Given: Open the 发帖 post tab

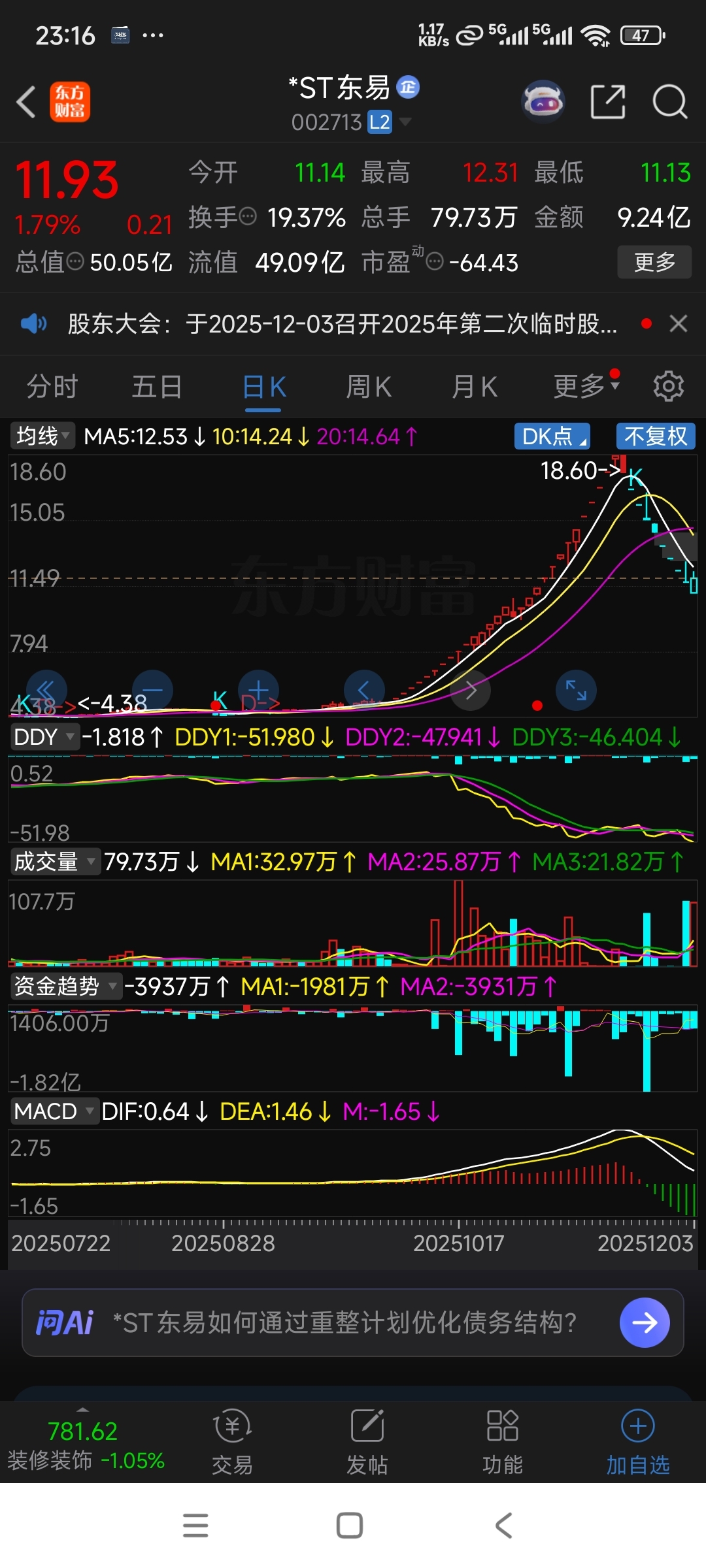Looking at the screenshot, I should coord(367,1443).
